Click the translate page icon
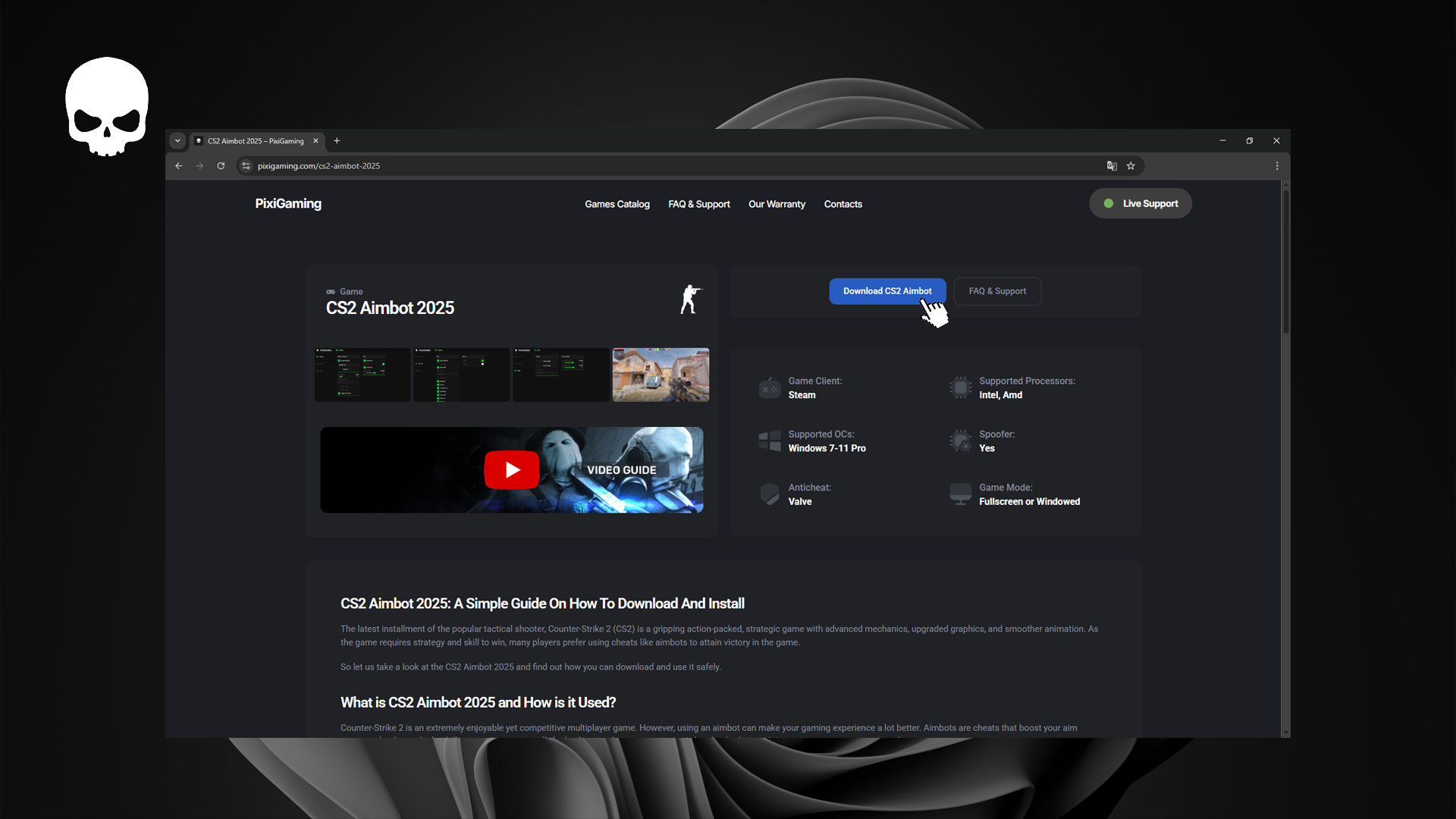 point(1112,166)
